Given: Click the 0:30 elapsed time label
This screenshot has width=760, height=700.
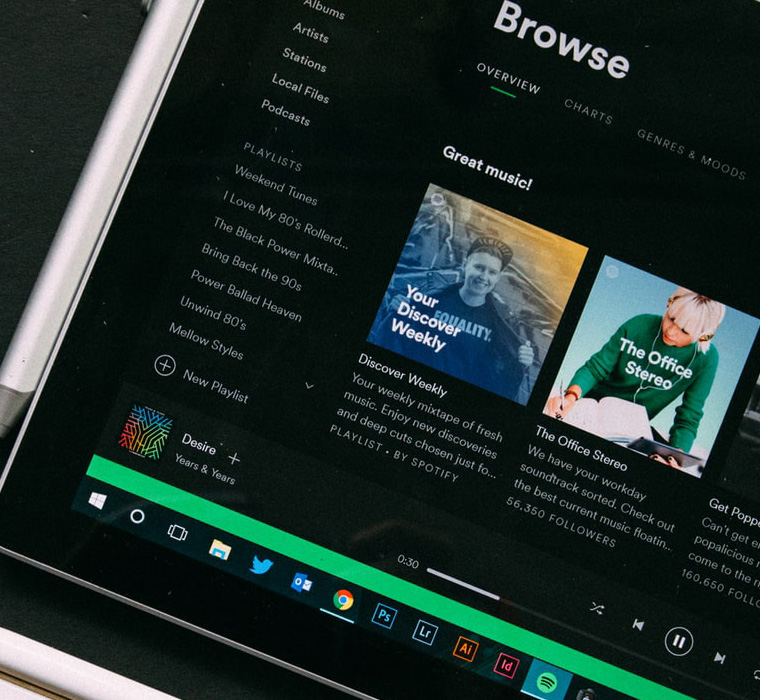Looking at the screenshot, I should click(408, 562).
